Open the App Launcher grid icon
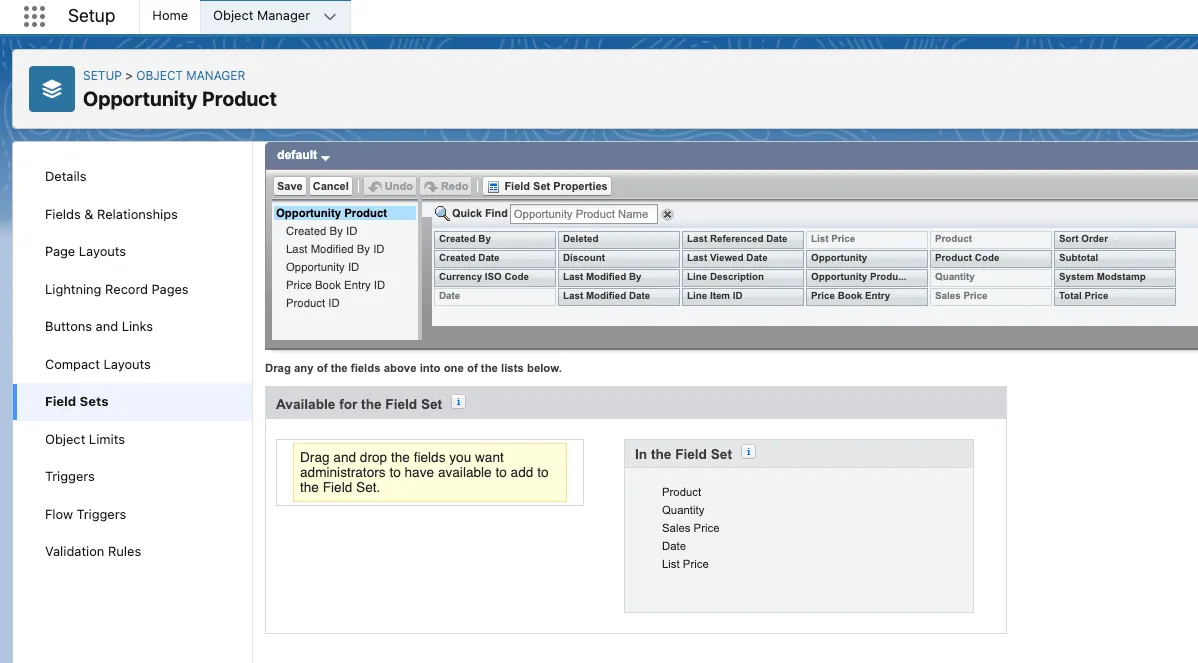 (34, 16)
